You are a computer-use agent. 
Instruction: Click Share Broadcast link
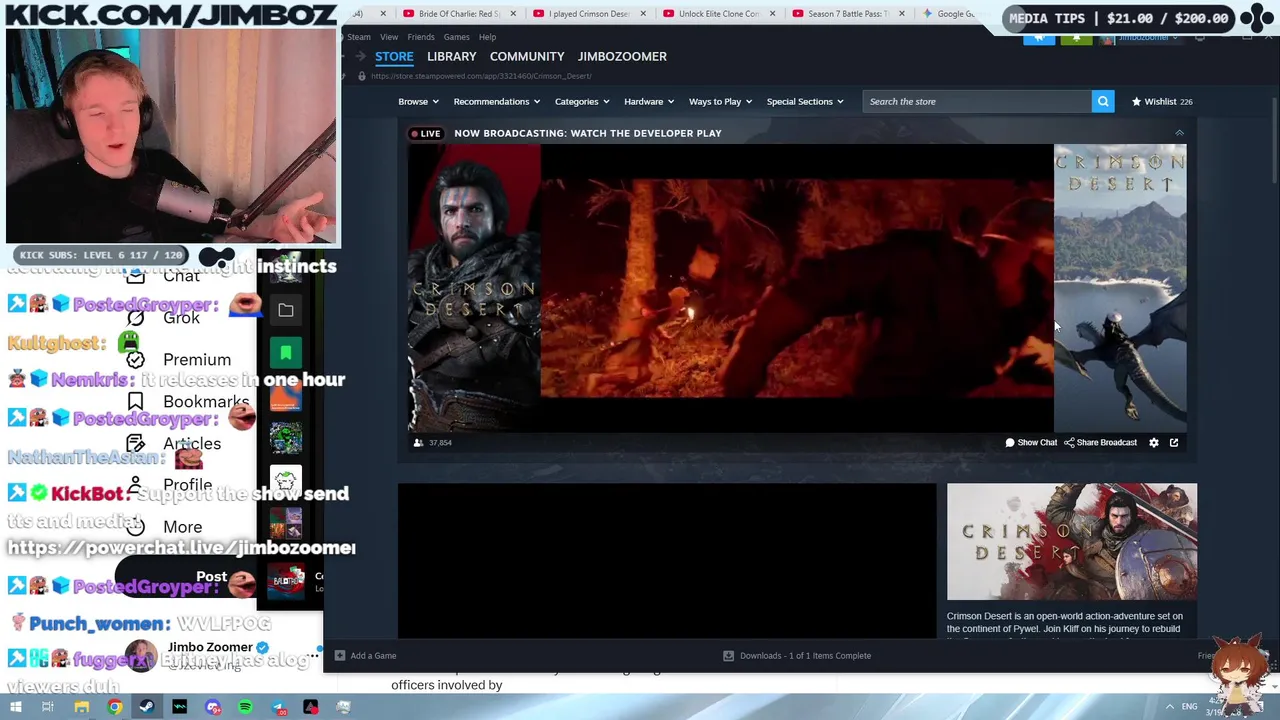click(1100, 442)
